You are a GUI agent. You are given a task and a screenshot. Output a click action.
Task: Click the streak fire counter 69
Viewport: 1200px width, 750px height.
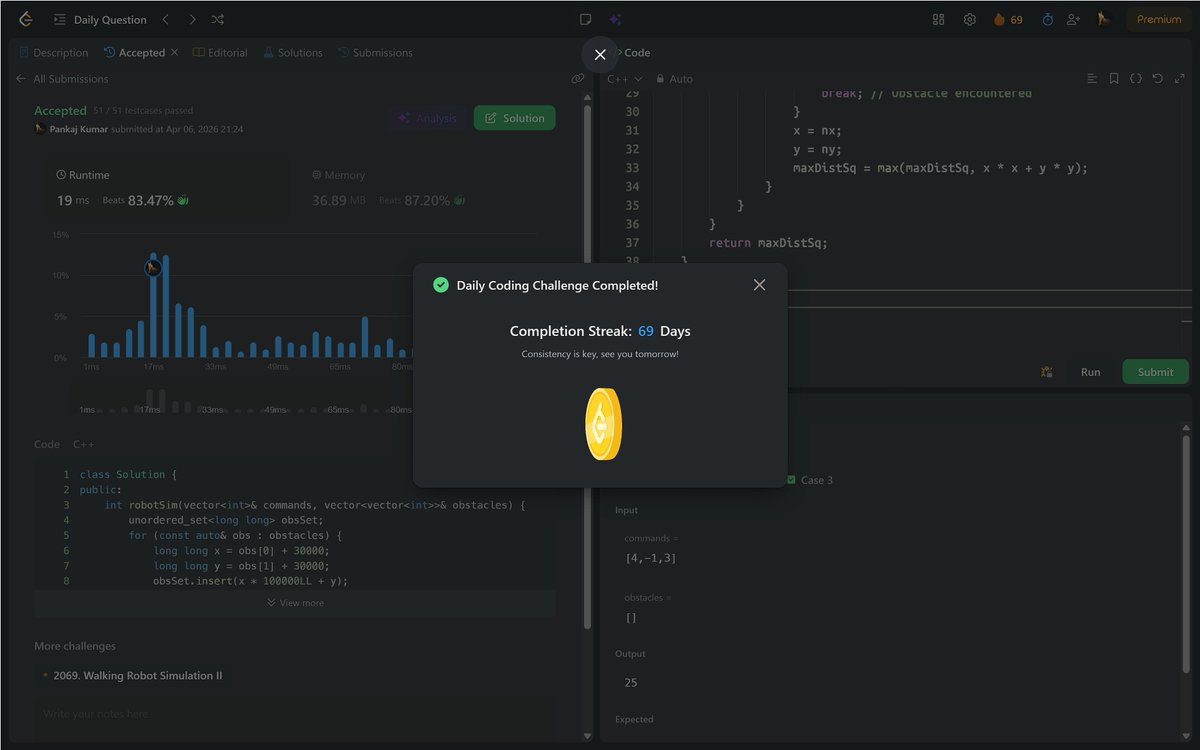(x=1007, y=19)
